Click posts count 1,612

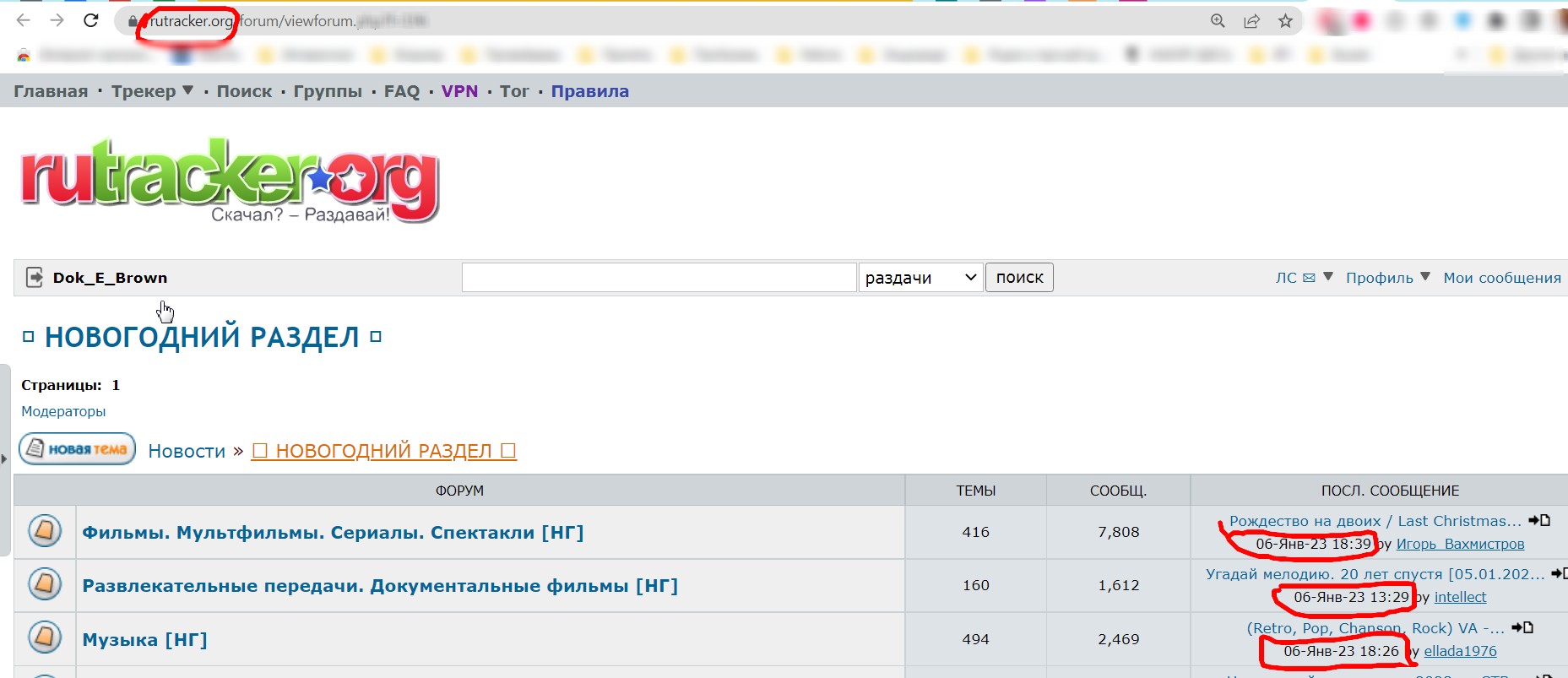click(1119, 585)
